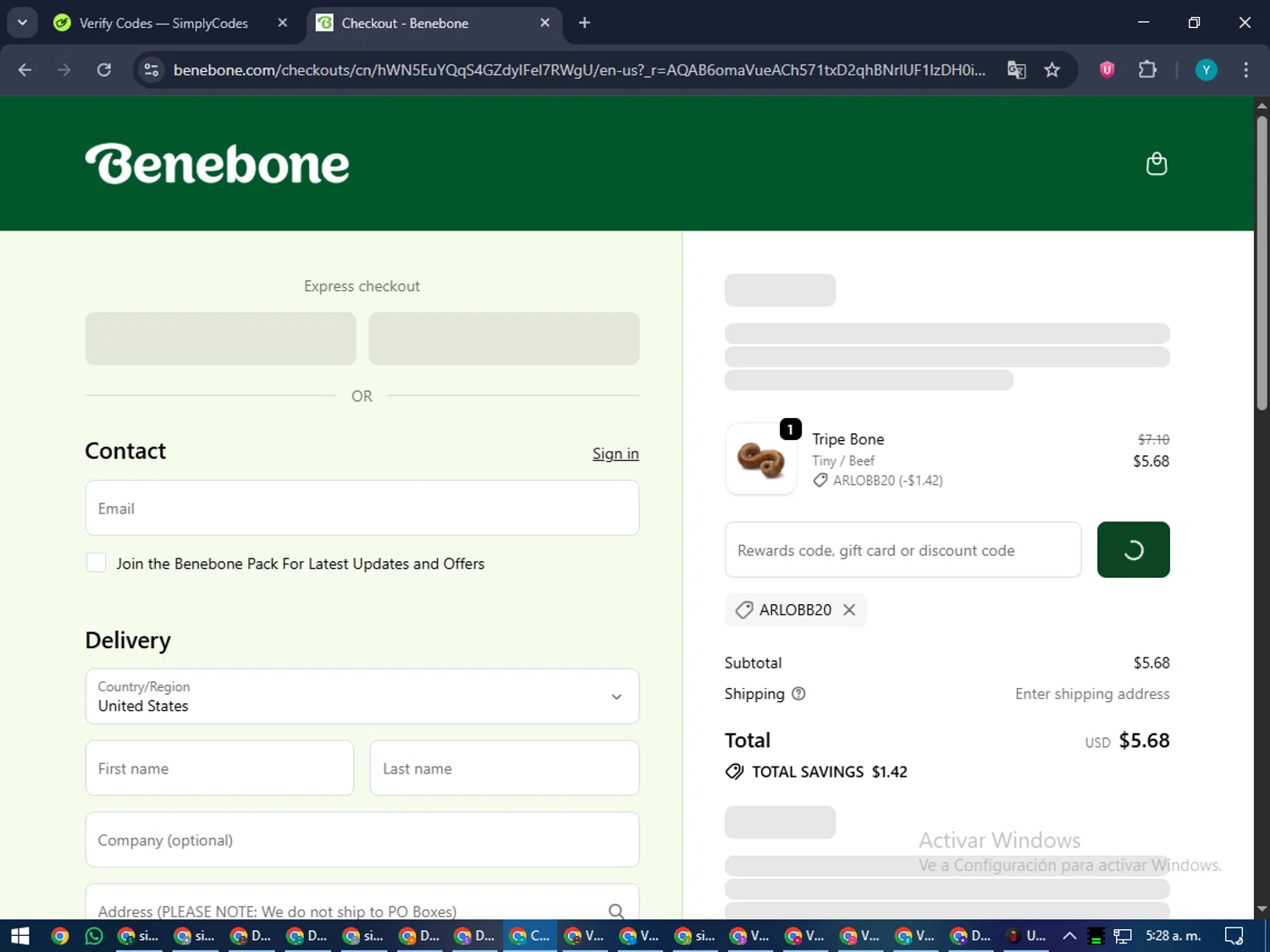Focus the First name field
The image size is (1270, 952).
tap(219, 768)
